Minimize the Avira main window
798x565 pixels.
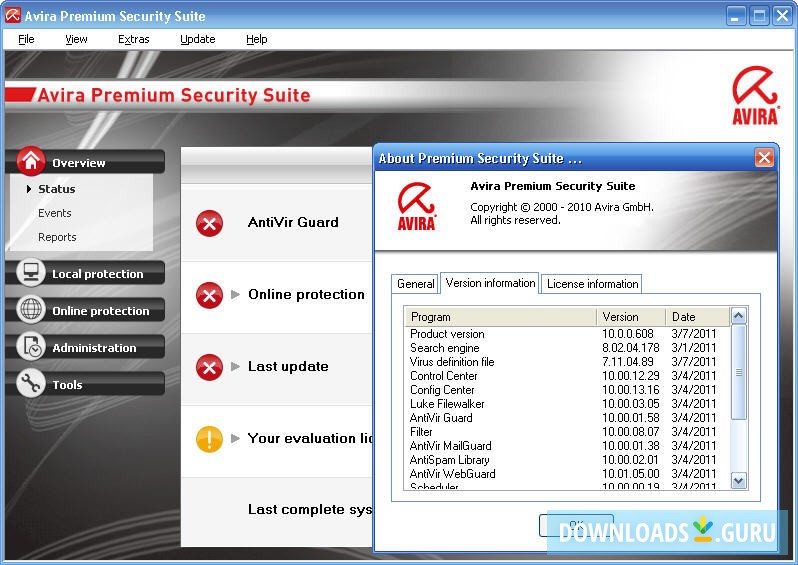click(735, 16)
